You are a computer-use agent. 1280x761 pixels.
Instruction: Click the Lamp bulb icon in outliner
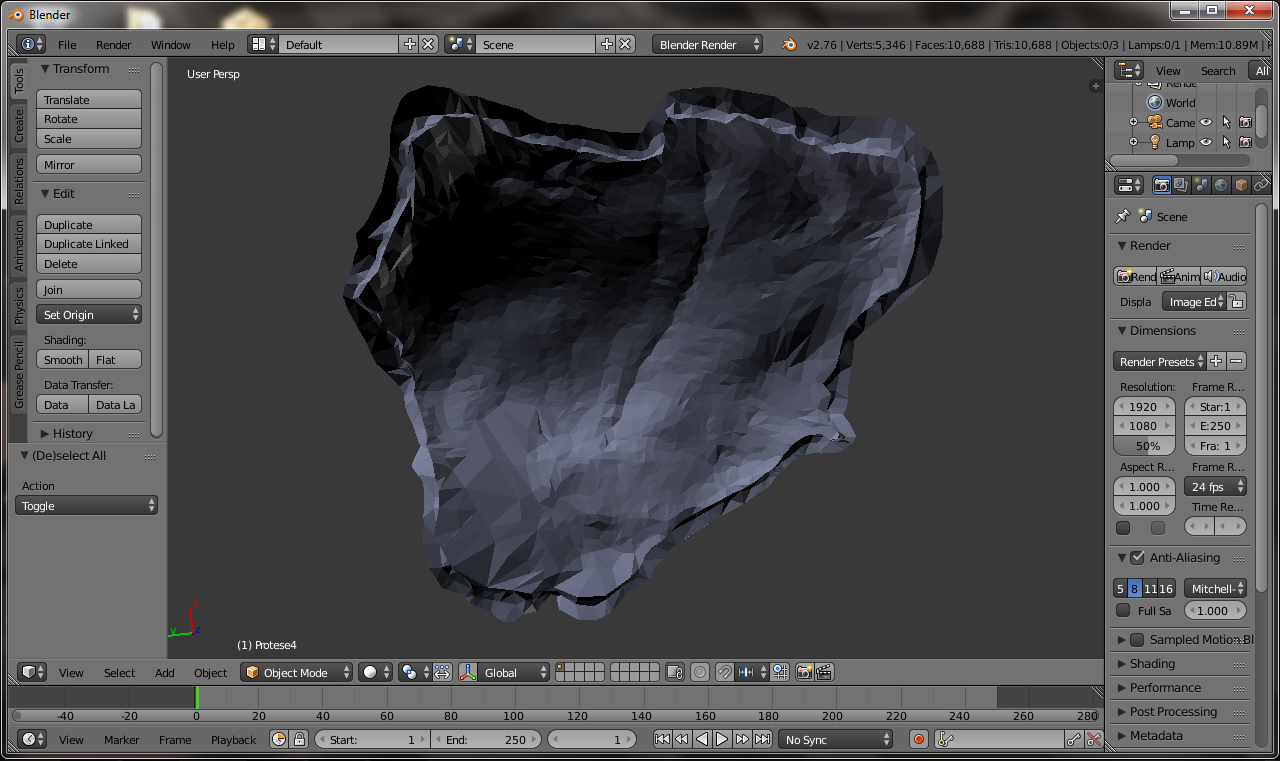[1155, 142]
